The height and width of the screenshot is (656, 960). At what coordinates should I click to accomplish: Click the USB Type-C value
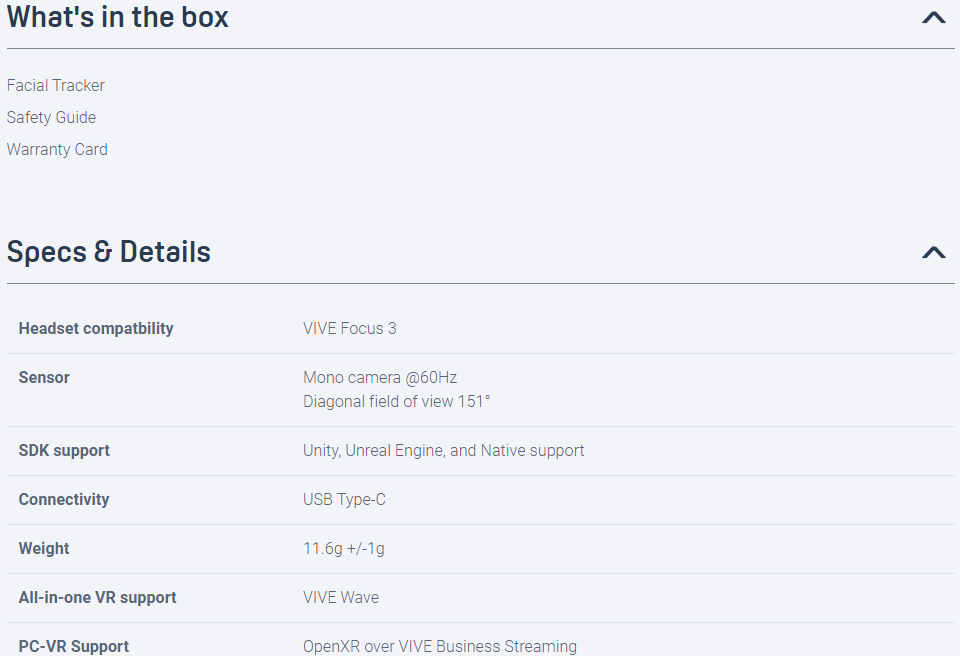pyautogui.click(x=344, y=500)
